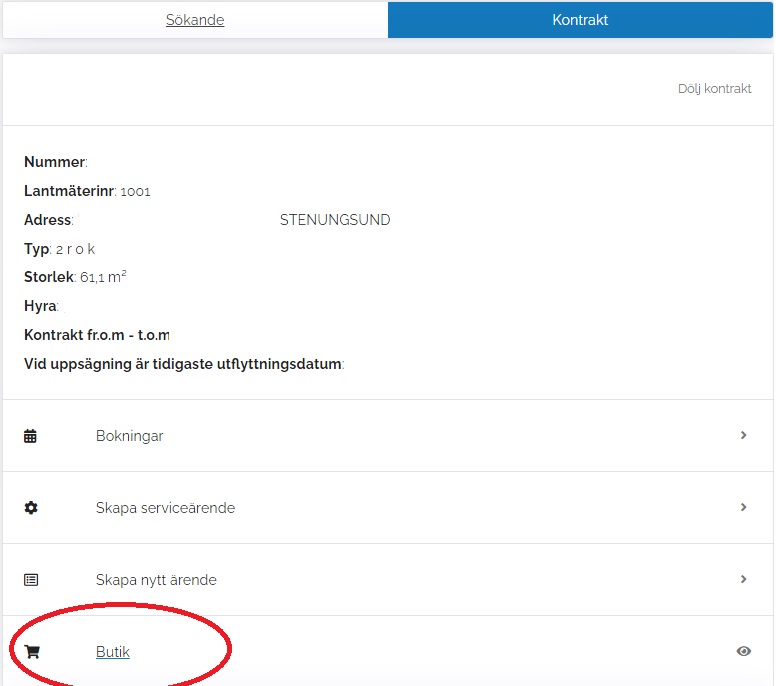The image size is (776, 686).
Task: Select the Kontrakt tab
Action: click(x=580, y=20)
